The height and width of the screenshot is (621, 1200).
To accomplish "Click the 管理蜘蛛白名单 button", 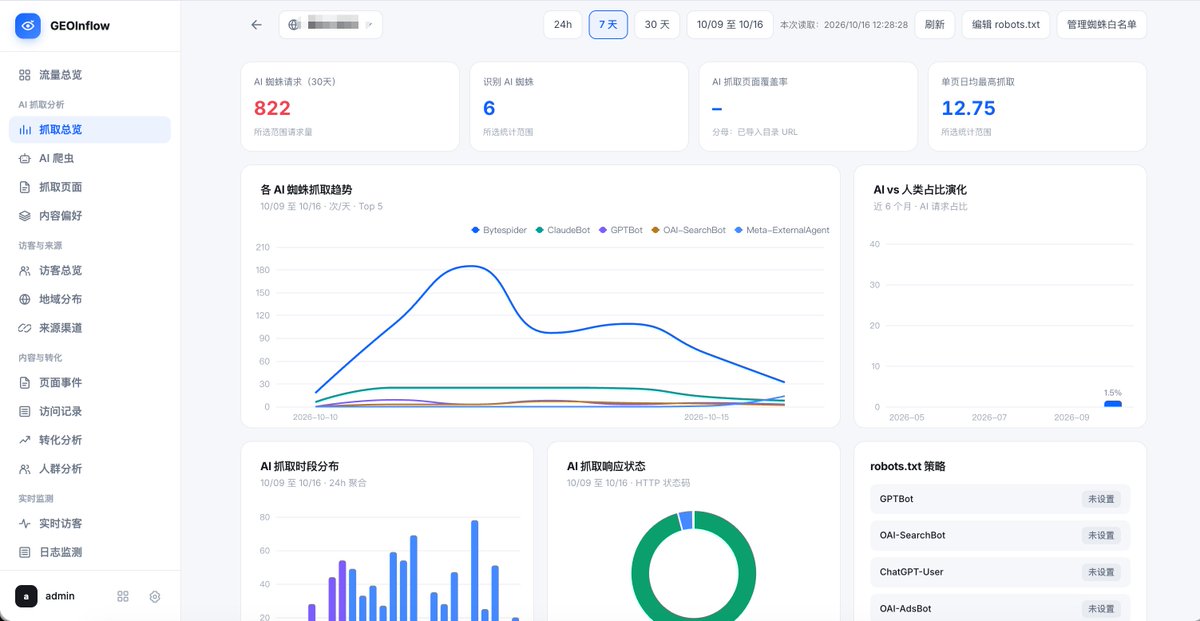I will [1101, 25].
